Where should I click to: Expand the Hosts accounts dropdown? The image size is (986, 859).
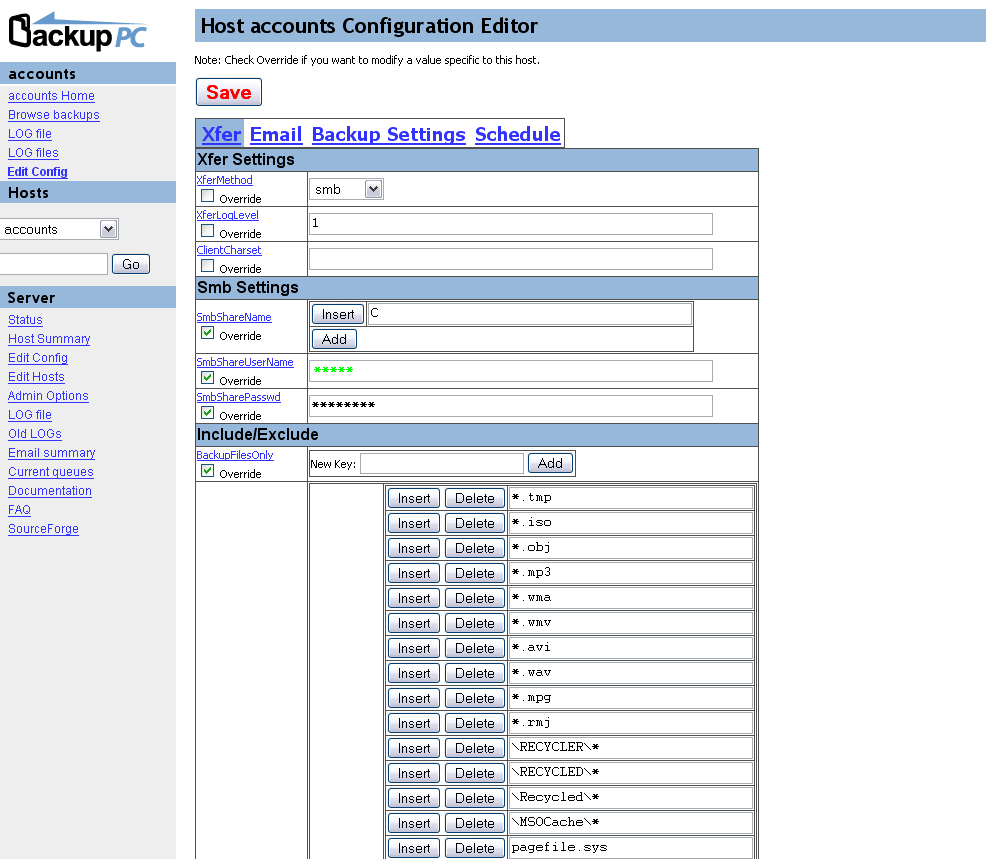tap(58, 229)
